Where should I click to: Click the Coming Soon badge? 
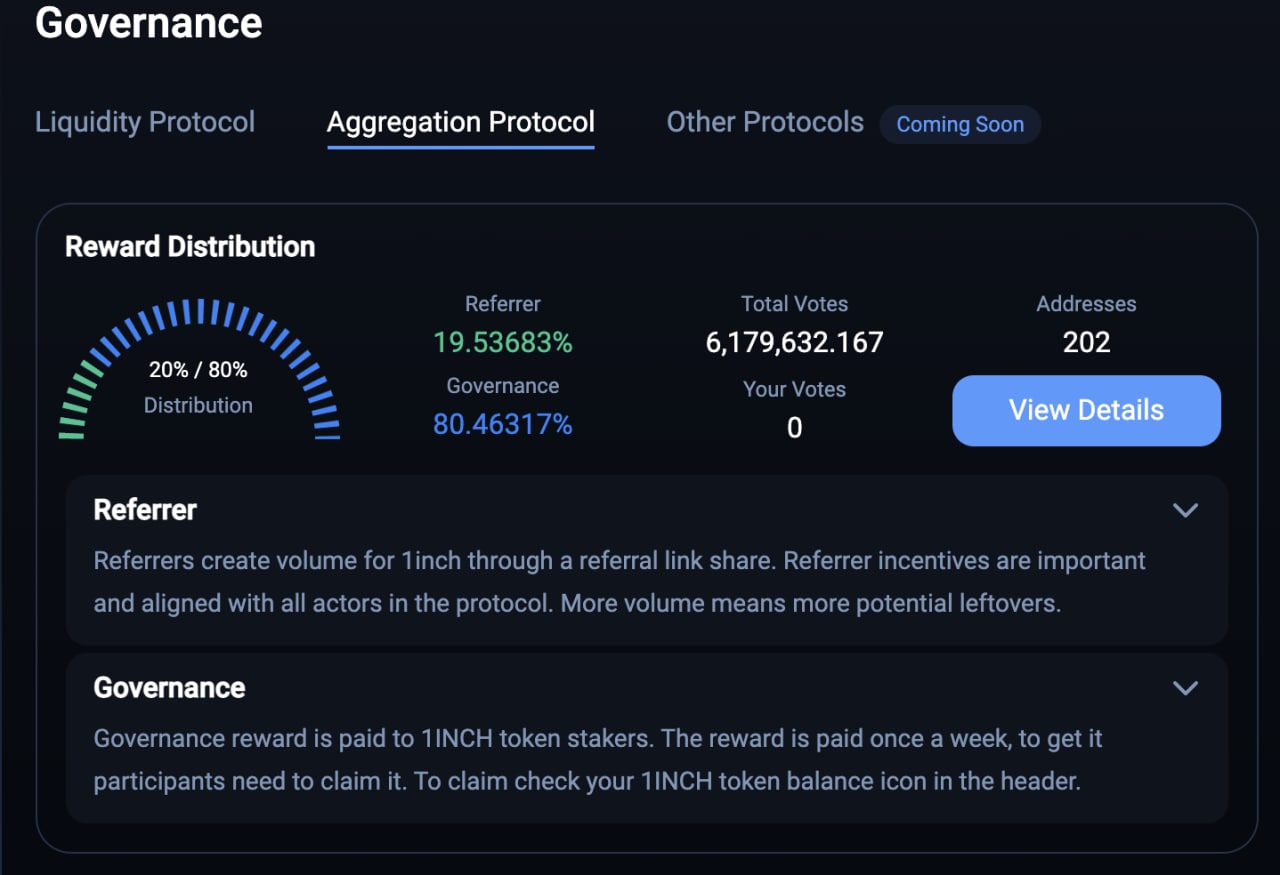tap(960, 124)
